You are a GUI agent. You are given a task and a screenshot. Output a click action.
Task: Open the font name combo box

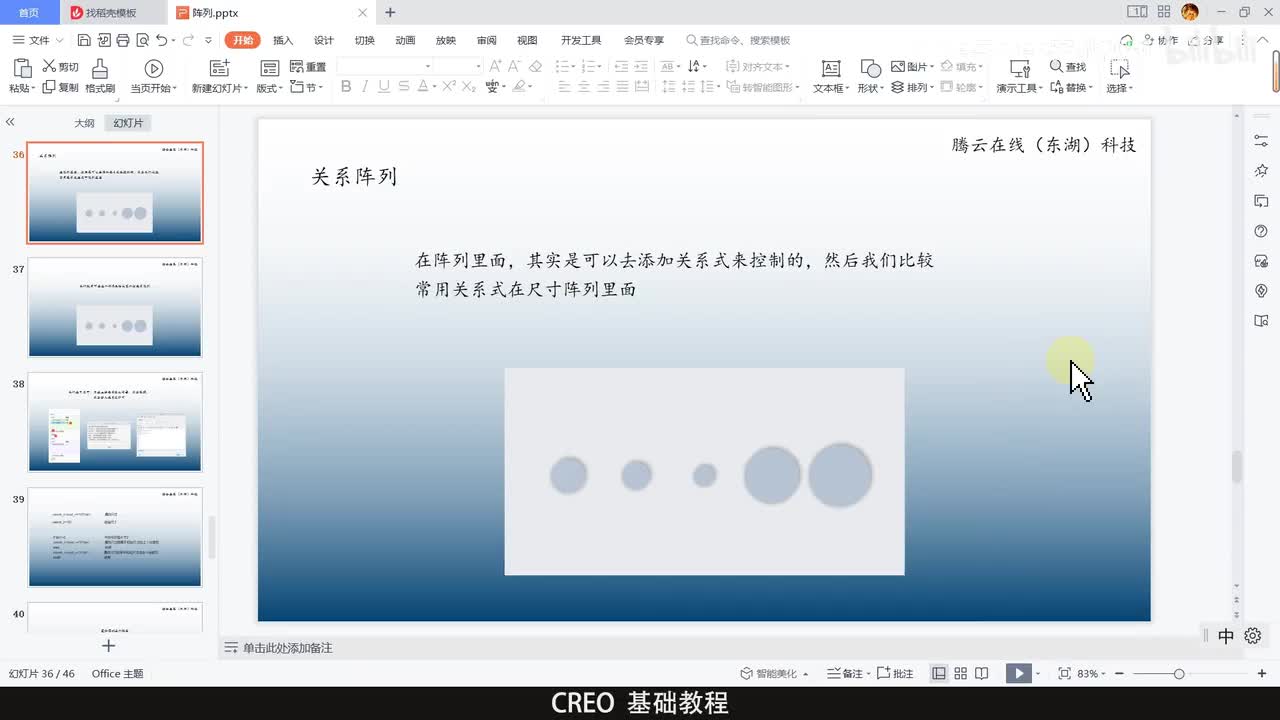click(x=386, y=66)
